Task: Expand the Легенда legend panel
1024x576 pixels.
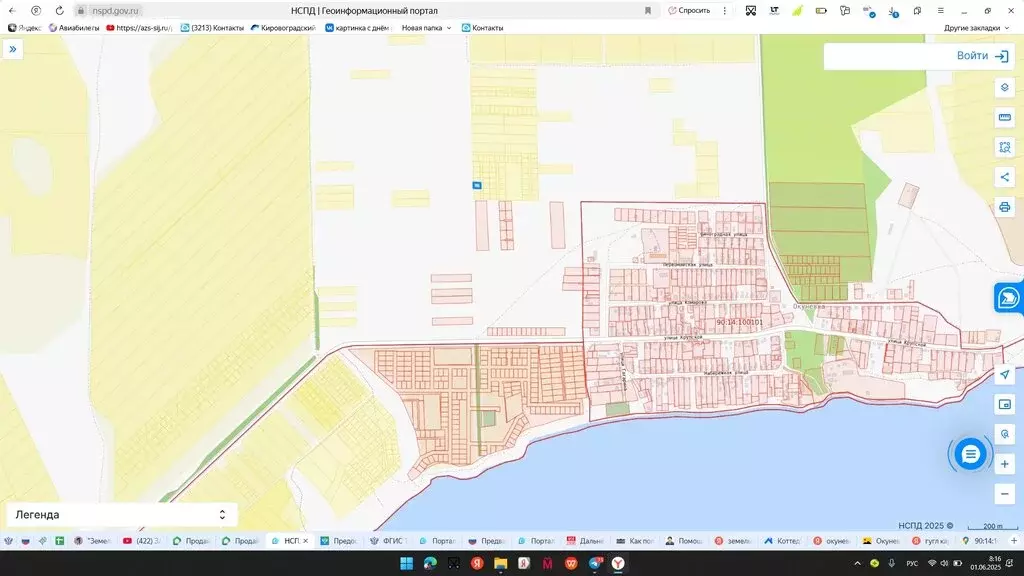Action: coord(121,515)
